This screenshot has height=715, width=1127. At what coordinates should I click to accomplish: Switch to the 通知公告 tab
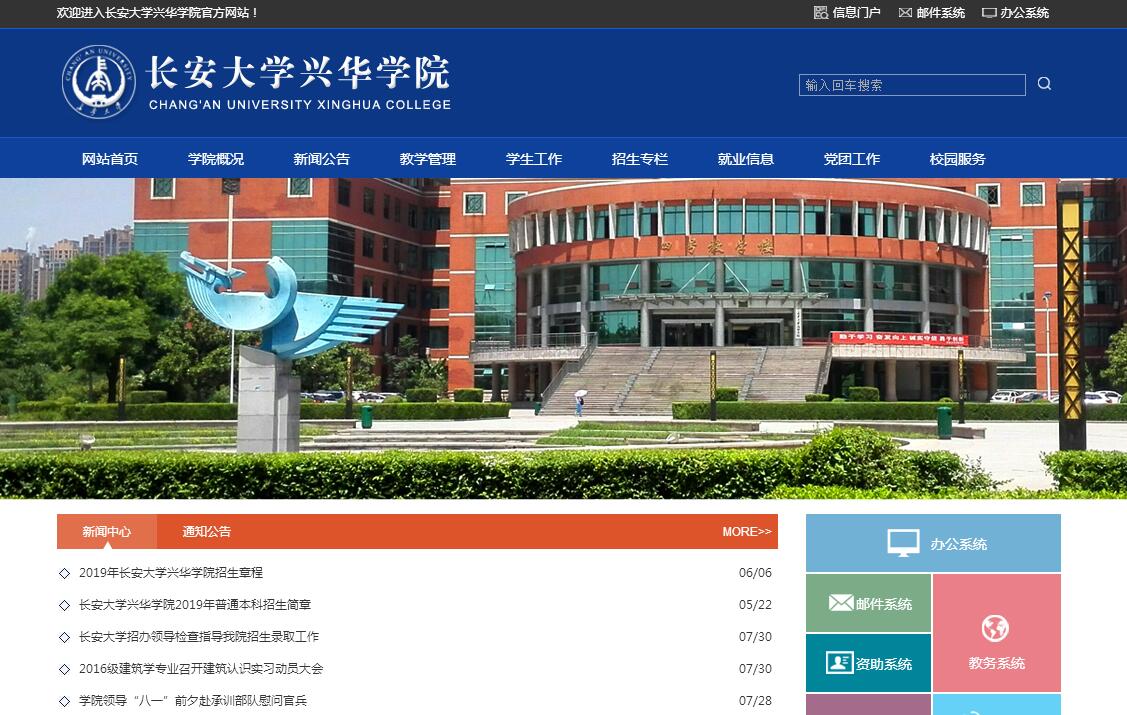(206, 532)
